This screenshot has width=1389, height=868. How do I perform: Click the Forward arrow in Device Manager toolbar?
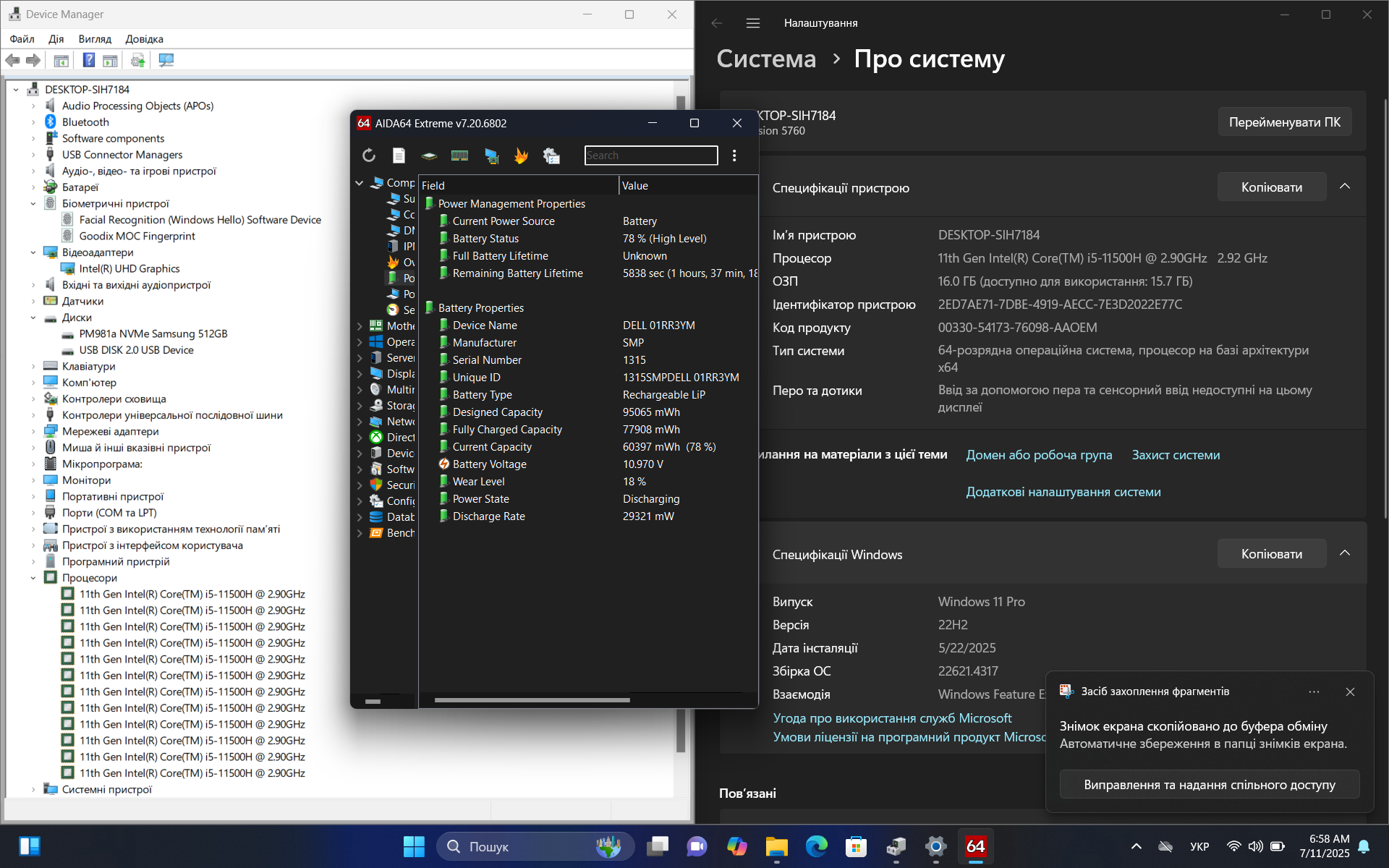click(33, 60)
